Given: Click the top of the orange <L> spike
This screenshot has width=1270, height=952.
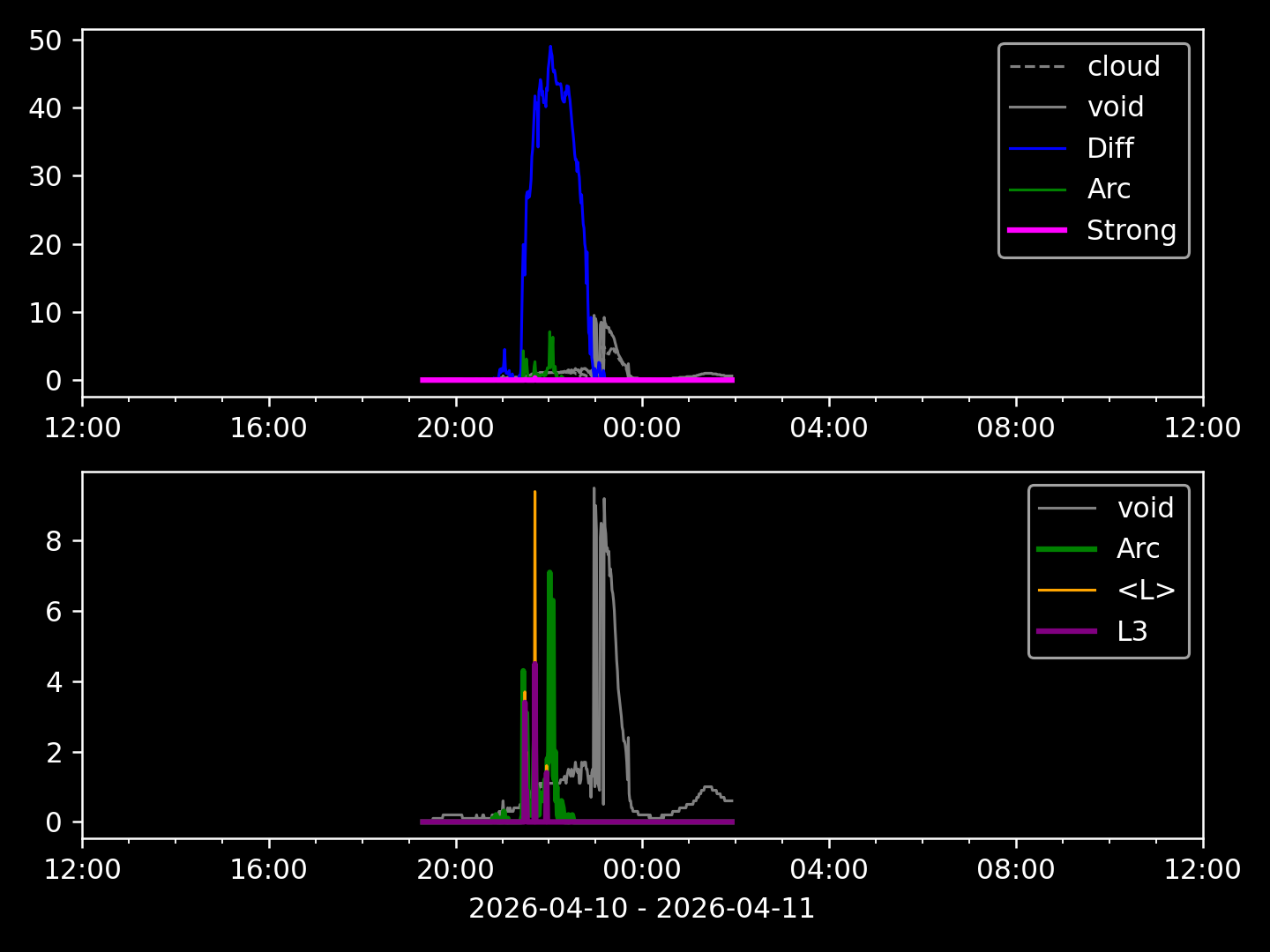Looking at the screenshot, I should [534, 493].
